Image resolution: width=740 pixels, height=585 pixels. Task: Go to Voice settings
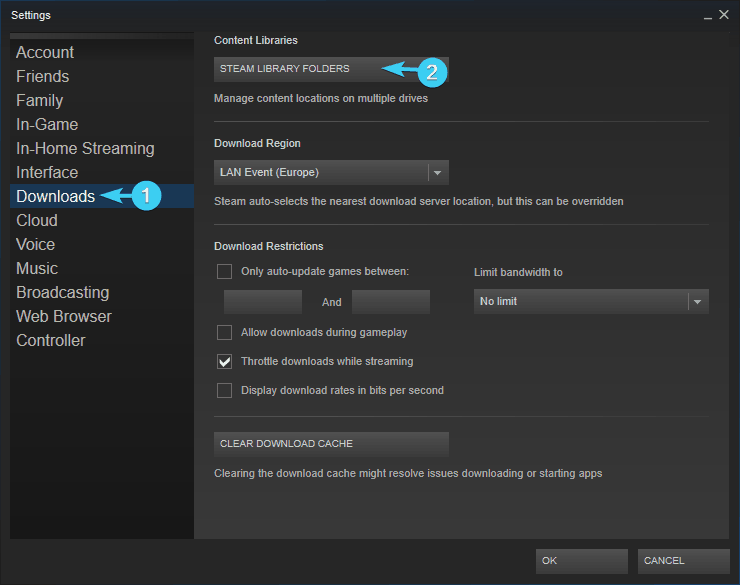(x=101, y=244)
